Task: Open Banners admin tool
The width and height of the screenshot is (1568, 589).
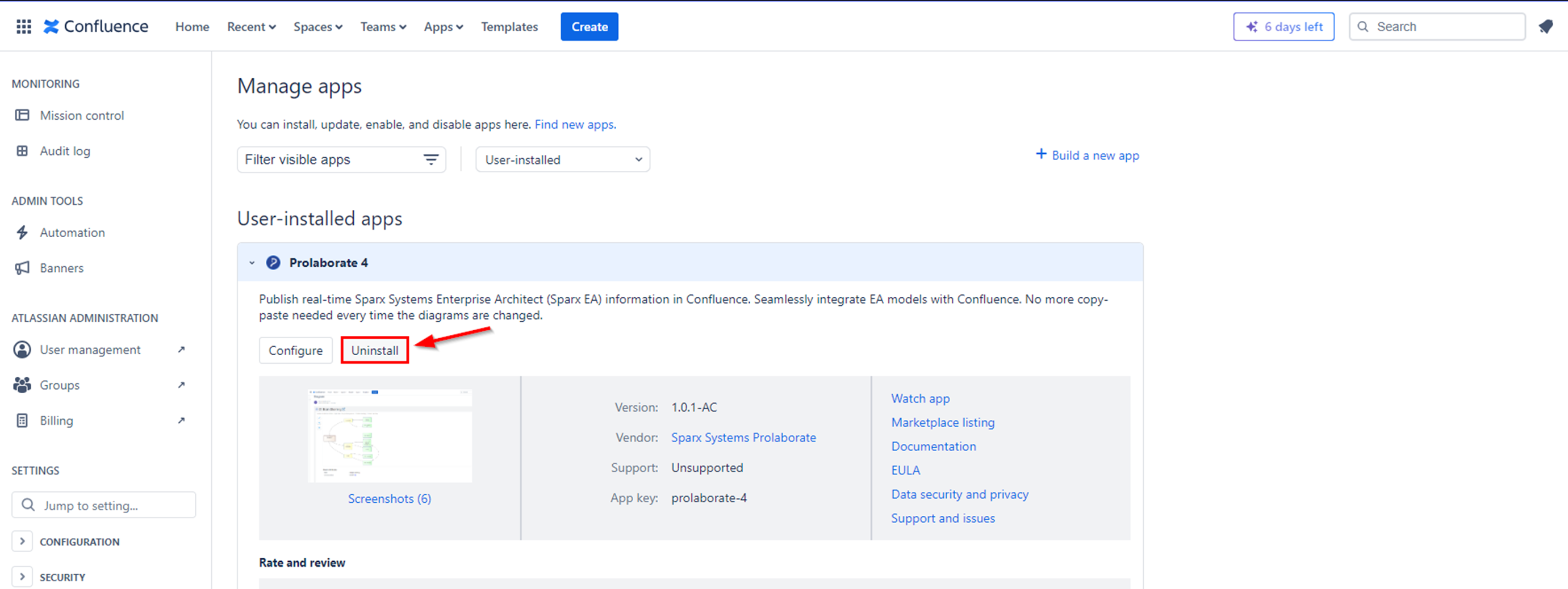Action: [x=62, y=268]
